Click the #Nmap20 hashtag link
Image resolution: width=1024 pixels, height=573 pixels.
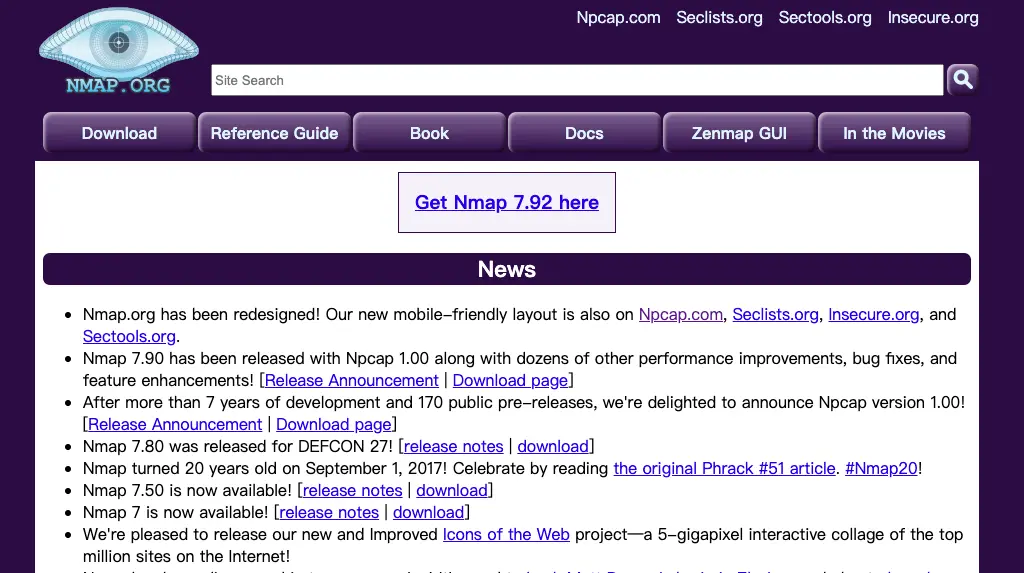coord(881,468)
